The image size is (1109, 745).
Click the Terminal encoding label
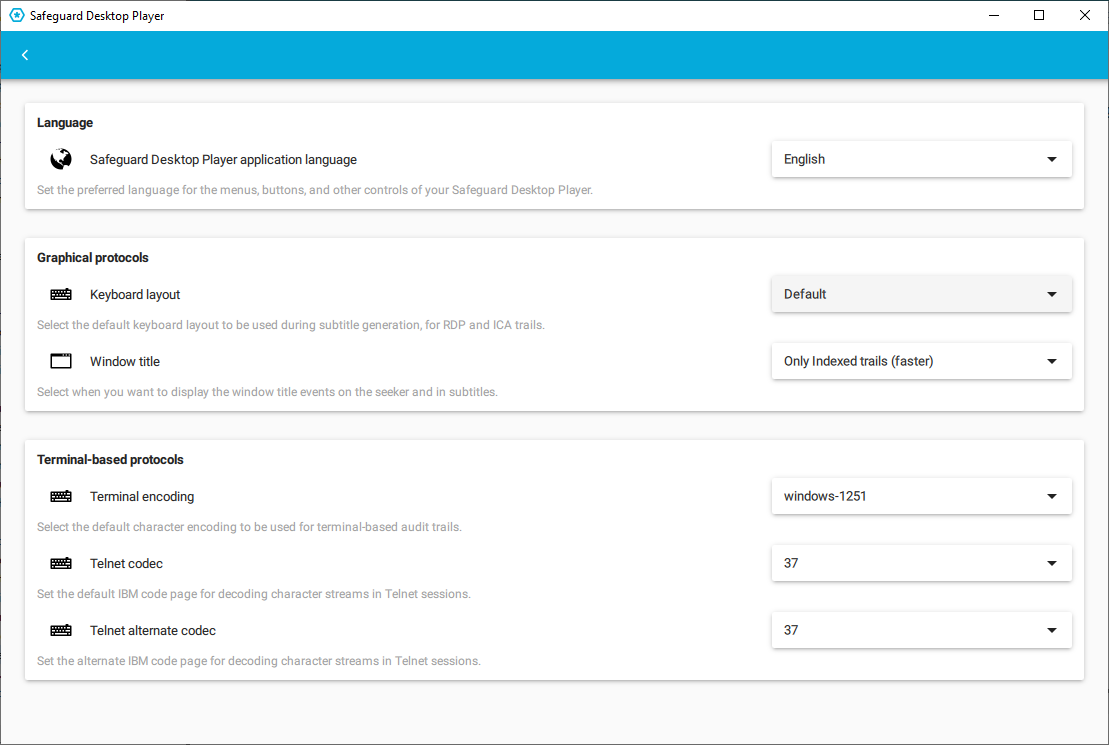point(141,497)
